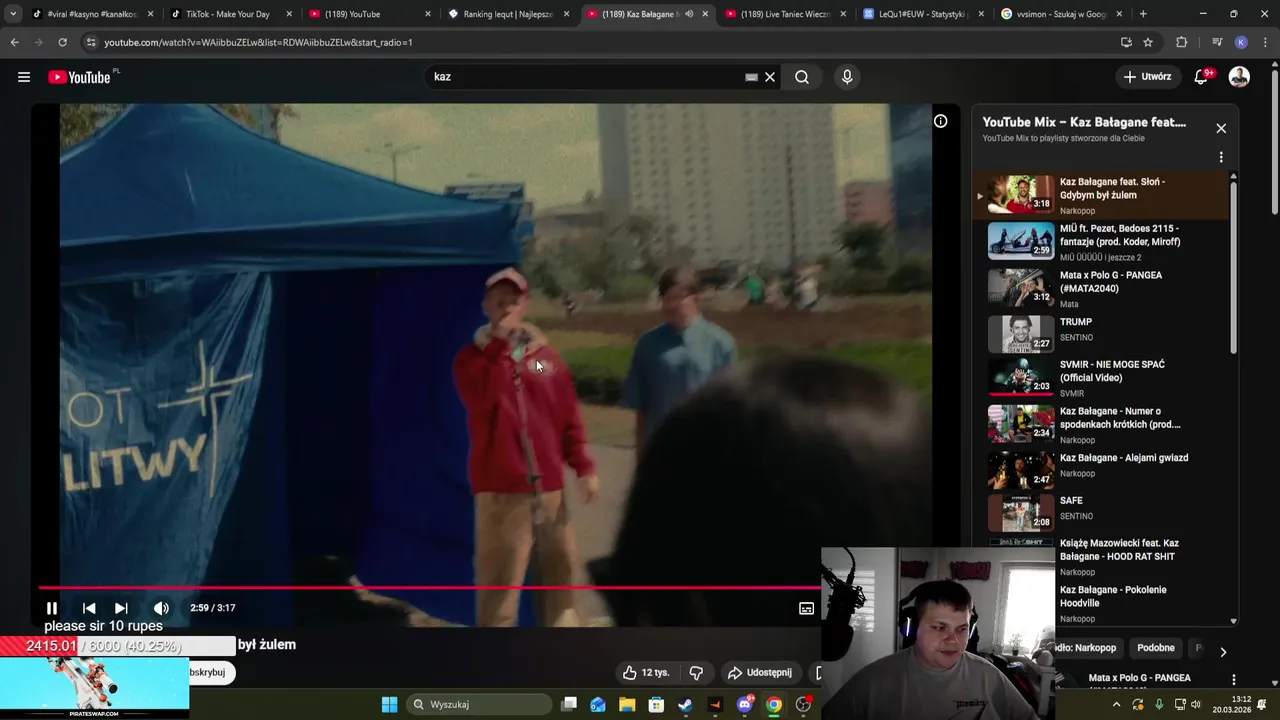Play MIÜ fantazje from the mix
Screen dimensions: 1280x720
(1100, 242)
